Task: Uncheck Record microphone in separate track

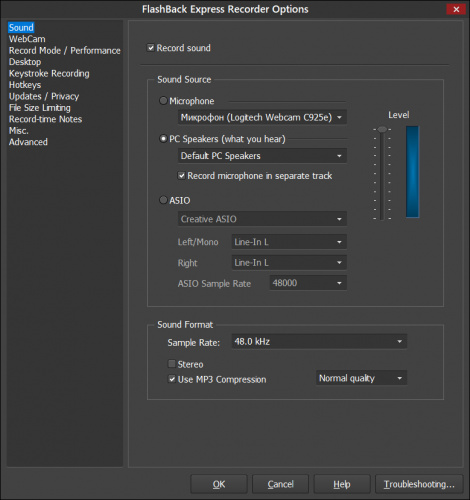Action: click(181, 176)
